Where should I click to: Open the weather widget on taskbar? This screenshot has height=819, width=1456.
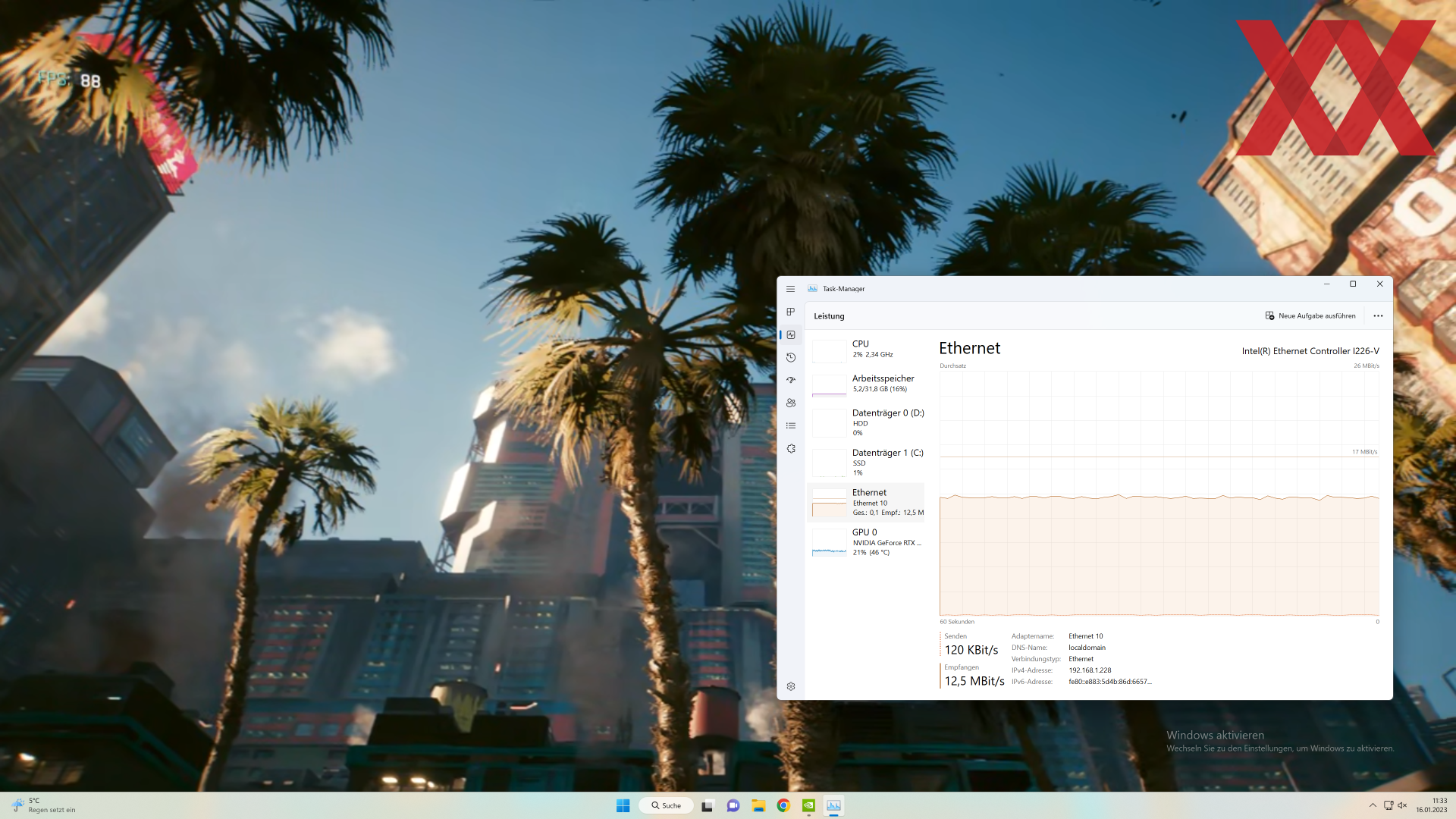point(45,805)
